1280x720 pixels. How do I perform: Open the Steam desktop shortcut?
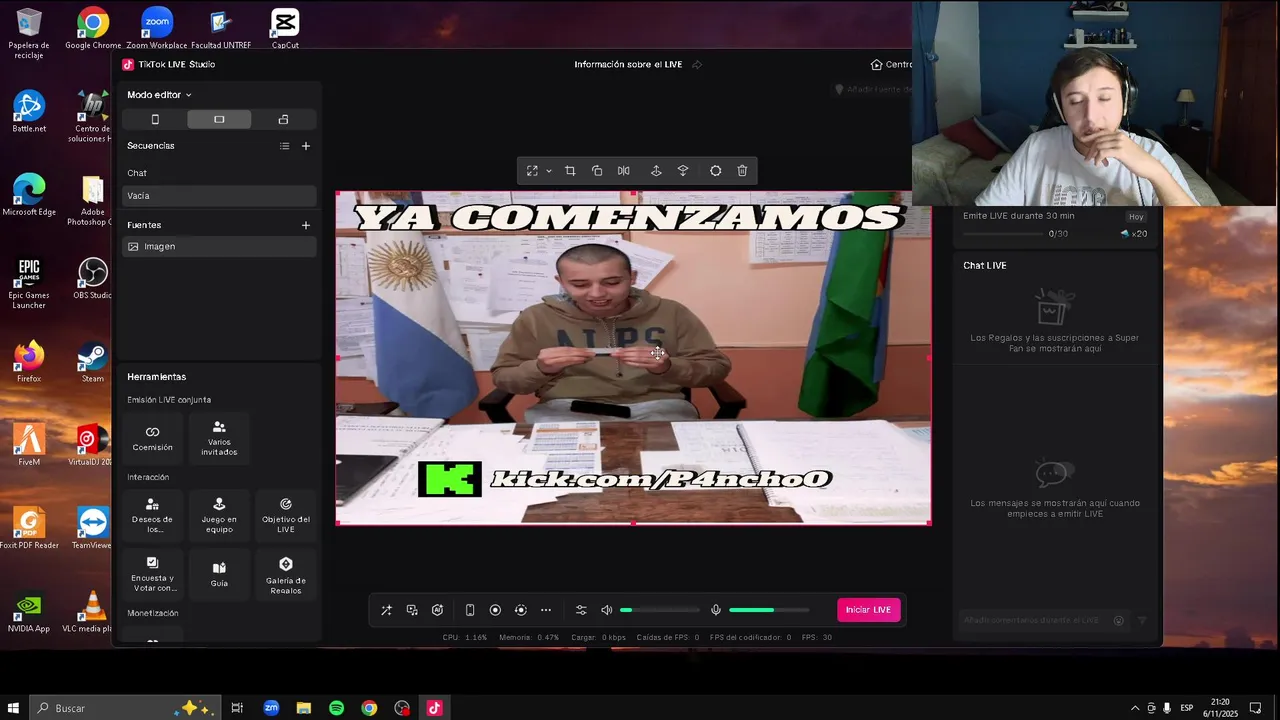click(x=93, y=362)
